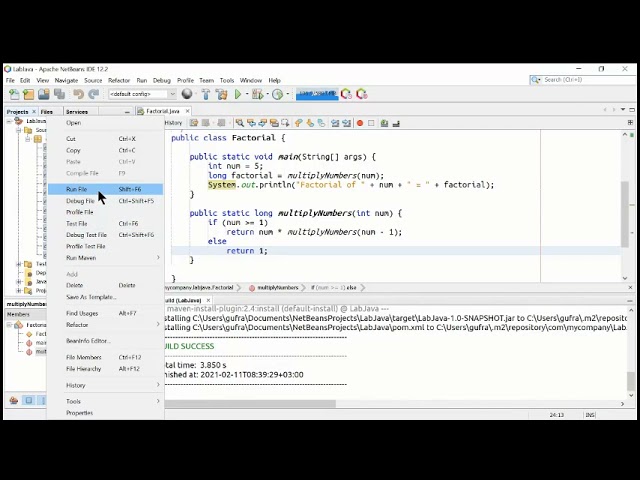
Task: Choose Find Usages from context menu
Action: click(105, 313)
